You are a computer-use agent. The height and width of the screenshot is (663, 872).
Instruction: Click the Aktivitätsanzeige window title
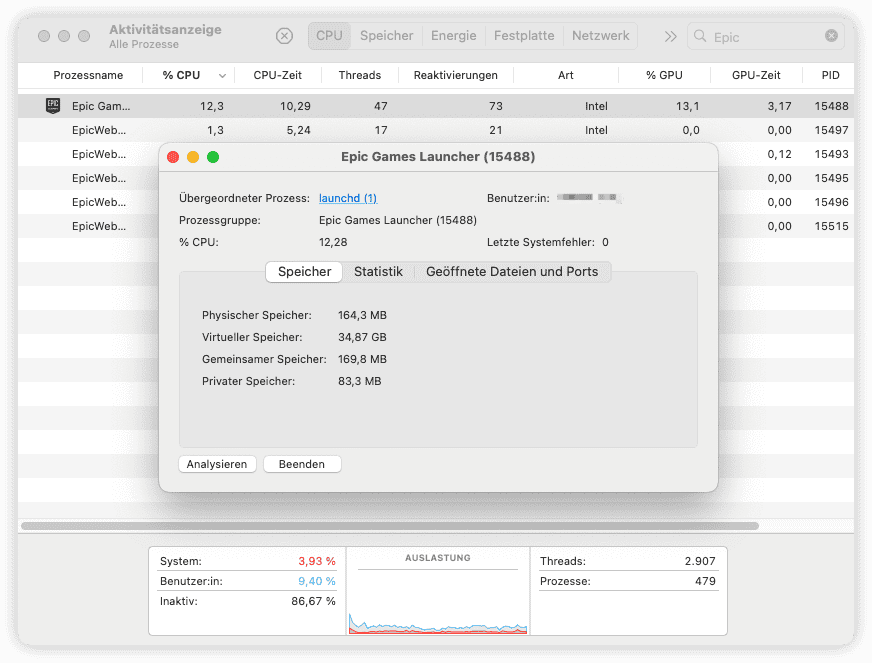[x=165, y=29]
